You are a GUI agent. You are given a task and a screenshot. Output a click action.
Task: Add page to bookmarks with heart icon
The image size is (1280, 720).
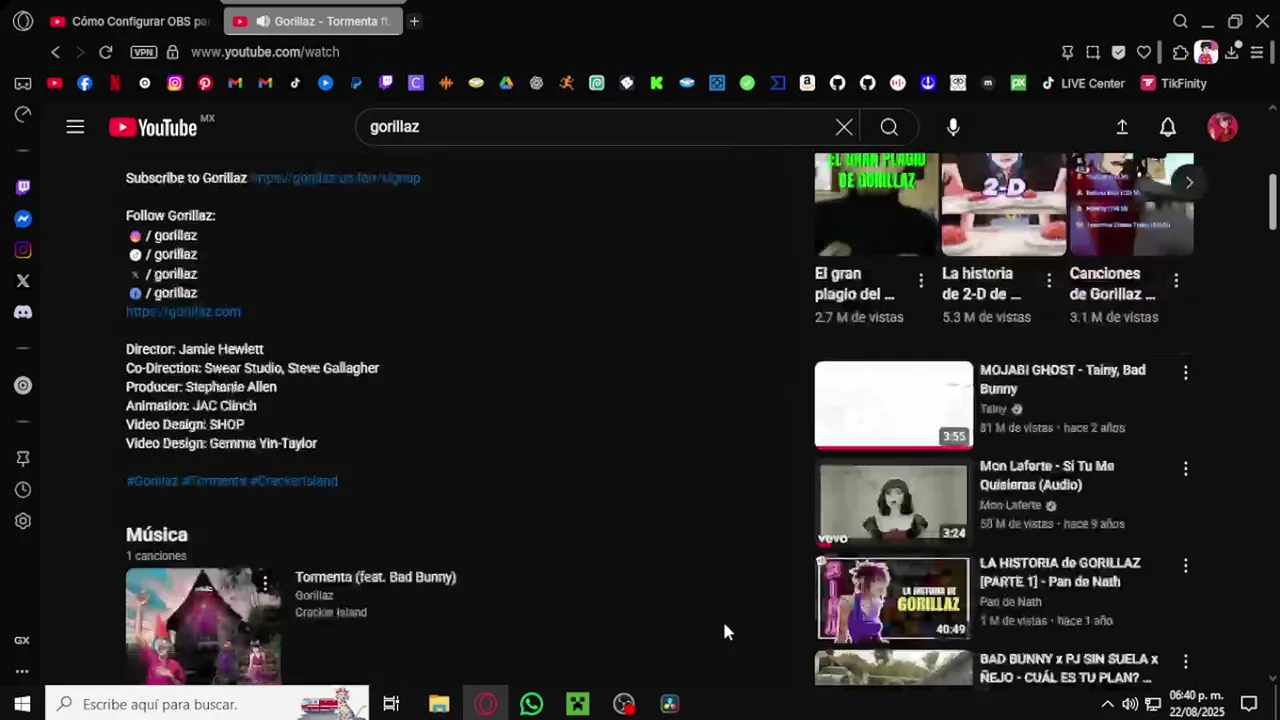[1144, 52]
